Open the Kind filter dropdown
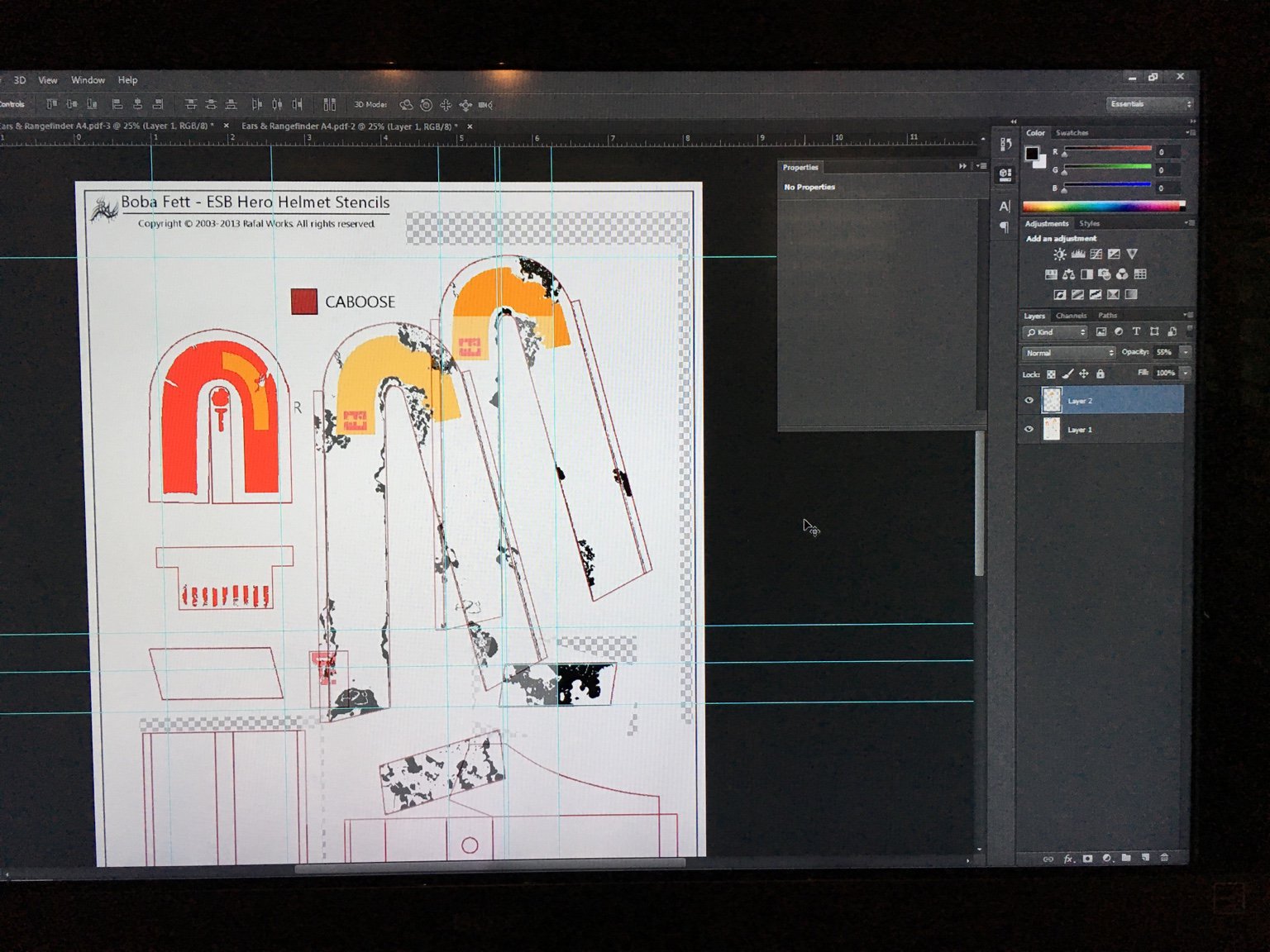 point(1056,332)
